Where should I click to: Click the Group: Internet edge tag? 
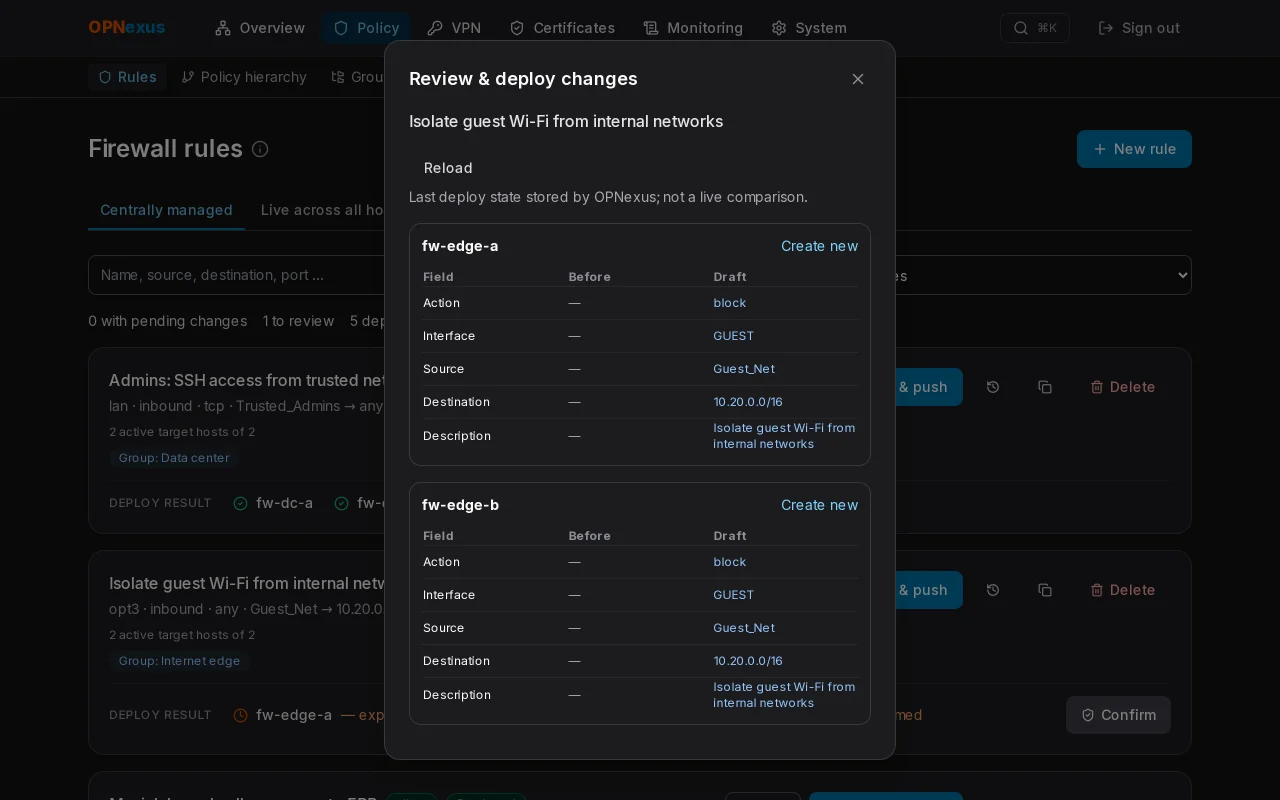pyautogui.click(x=179, y=661)
